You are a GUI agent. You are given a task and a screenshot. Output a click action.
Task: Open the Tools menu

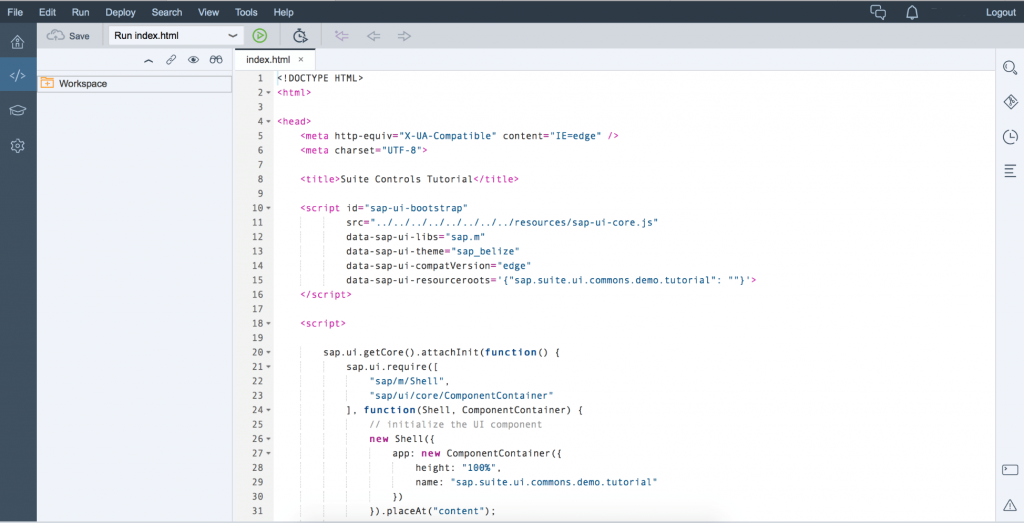pyautogui.click(x=246, y=12)
